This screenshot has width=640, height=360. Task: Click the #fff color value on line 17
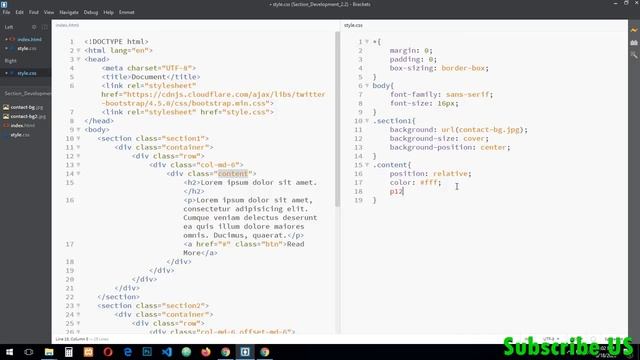click(428, 182)
